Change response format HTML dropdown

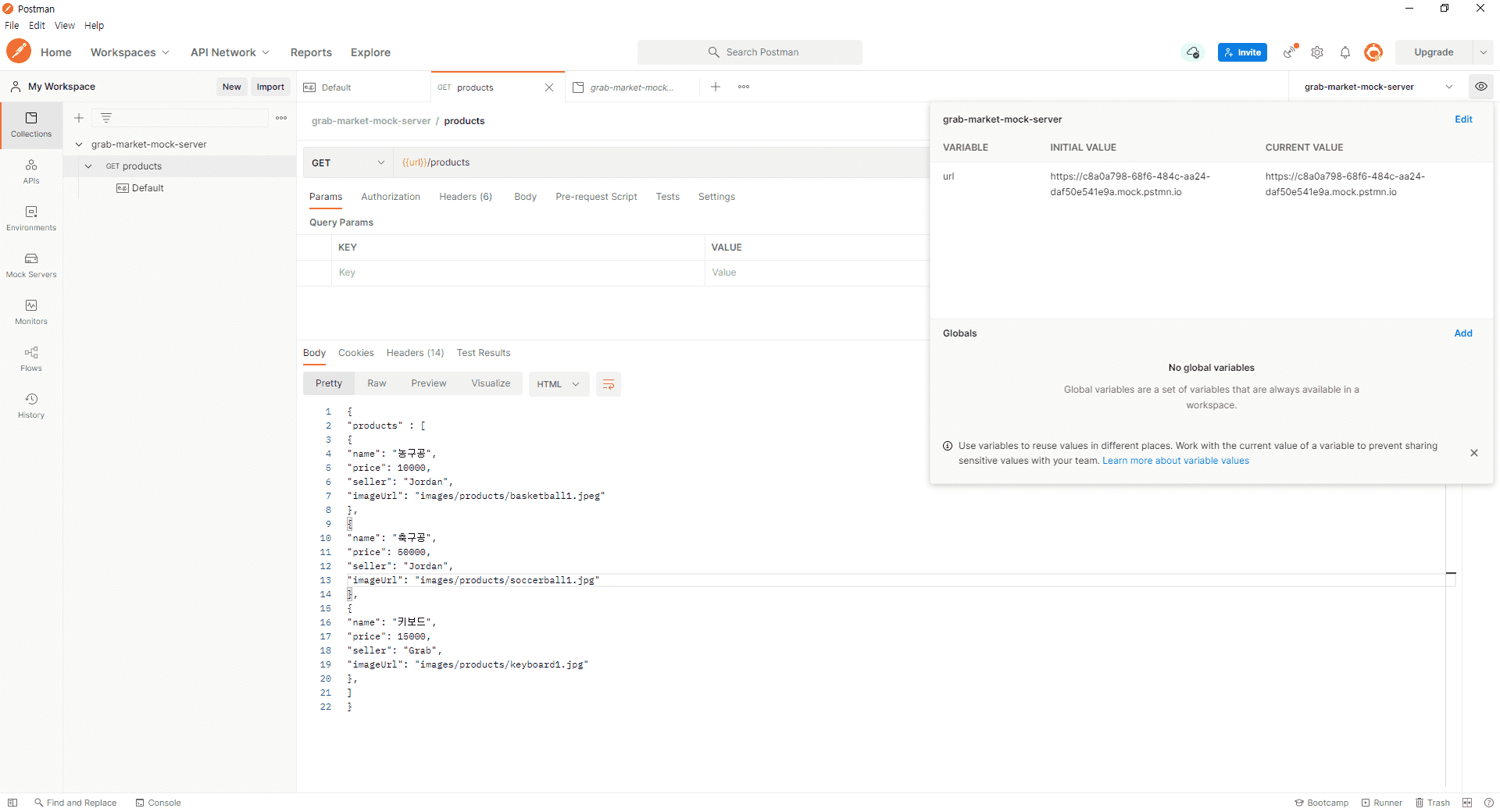coord(559,384)
